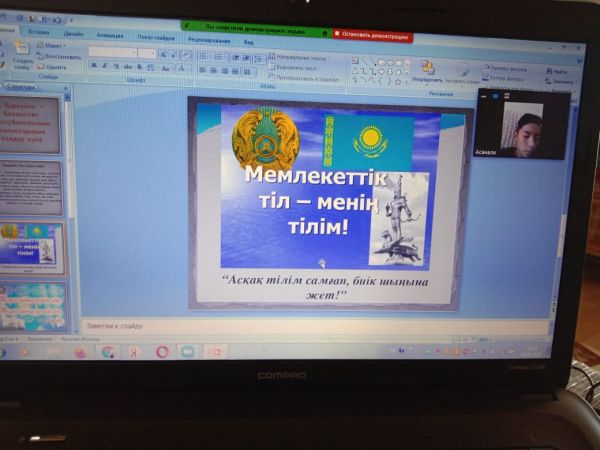This screenshot has width=600, height=450.
Task: Click the Bold formatting button
Action: tap(93, 66)
